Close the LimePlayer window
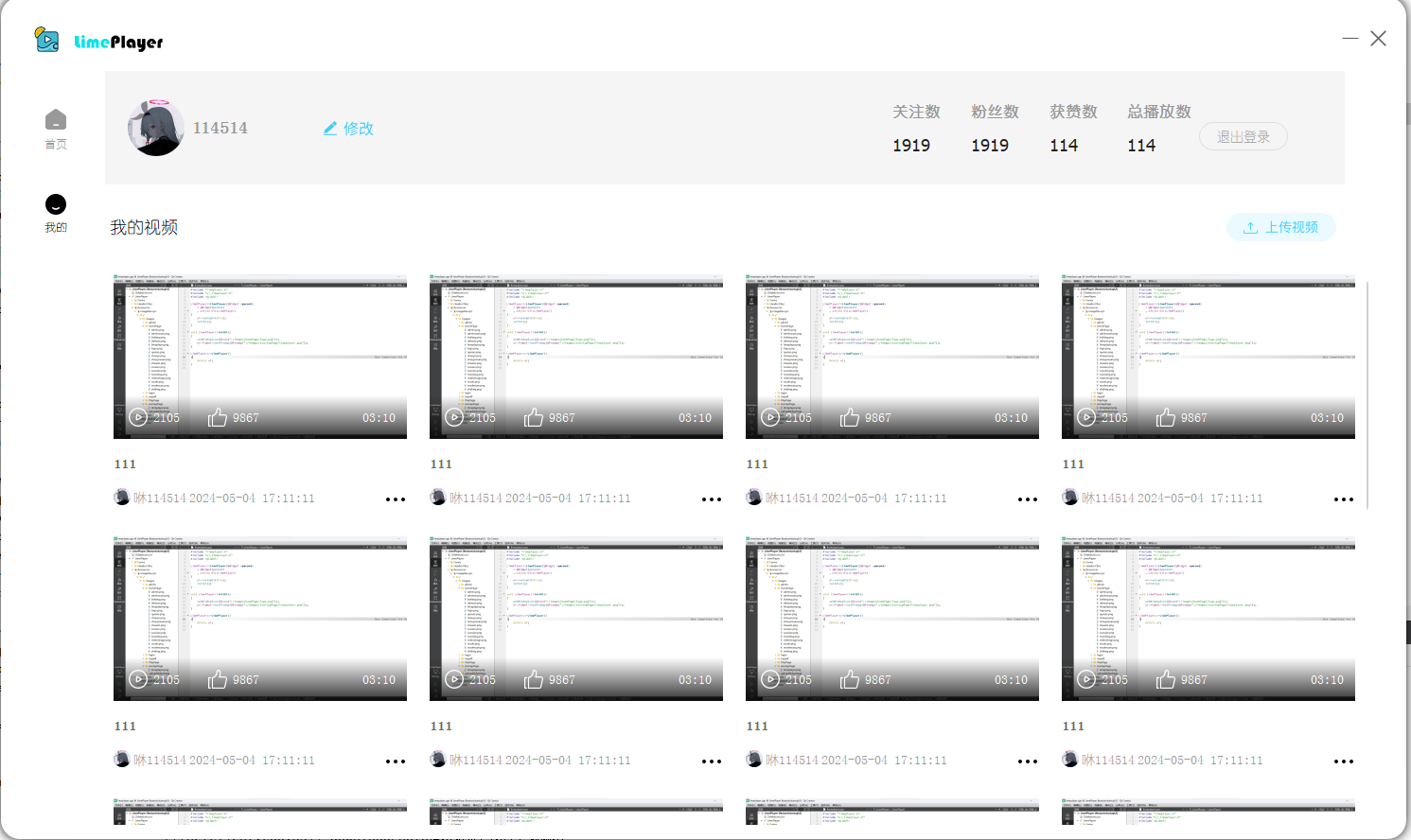Viewport: 1411px width, 840px height. coord(1379,38)
